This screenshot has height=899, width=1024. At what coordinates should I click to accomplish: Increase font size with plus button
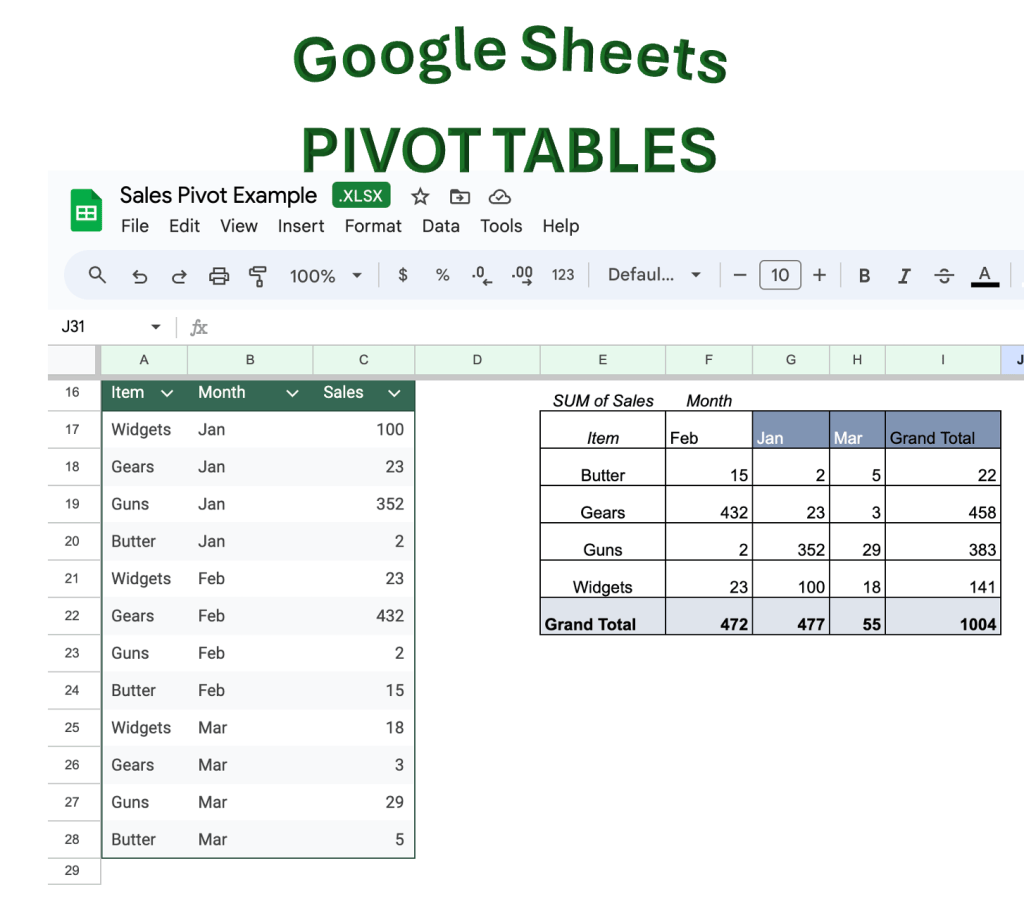[819, 275]
